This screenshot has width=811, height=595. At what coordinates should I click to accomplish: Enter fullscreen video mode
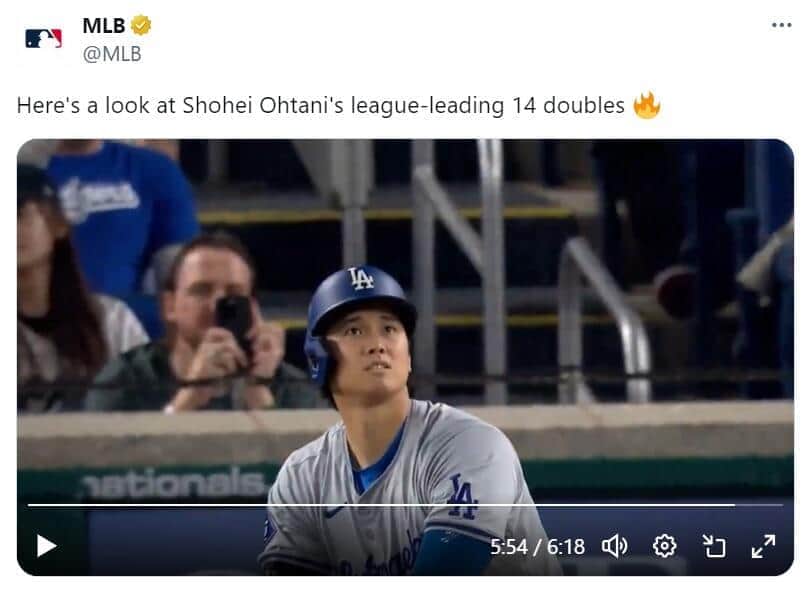coord(763,545)
